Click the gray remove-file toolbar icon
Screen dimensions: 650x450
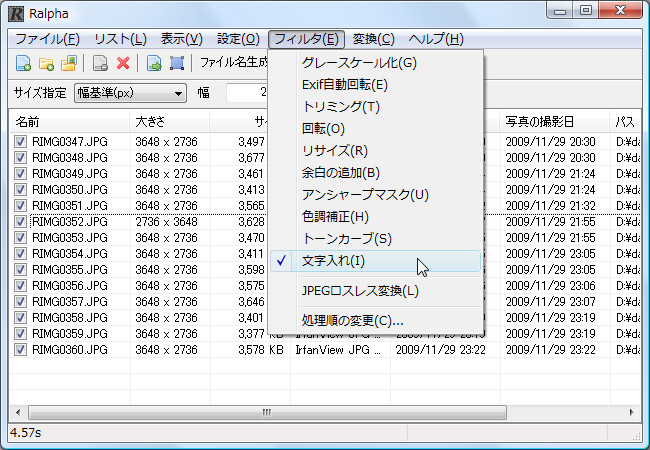pos(100,63)
